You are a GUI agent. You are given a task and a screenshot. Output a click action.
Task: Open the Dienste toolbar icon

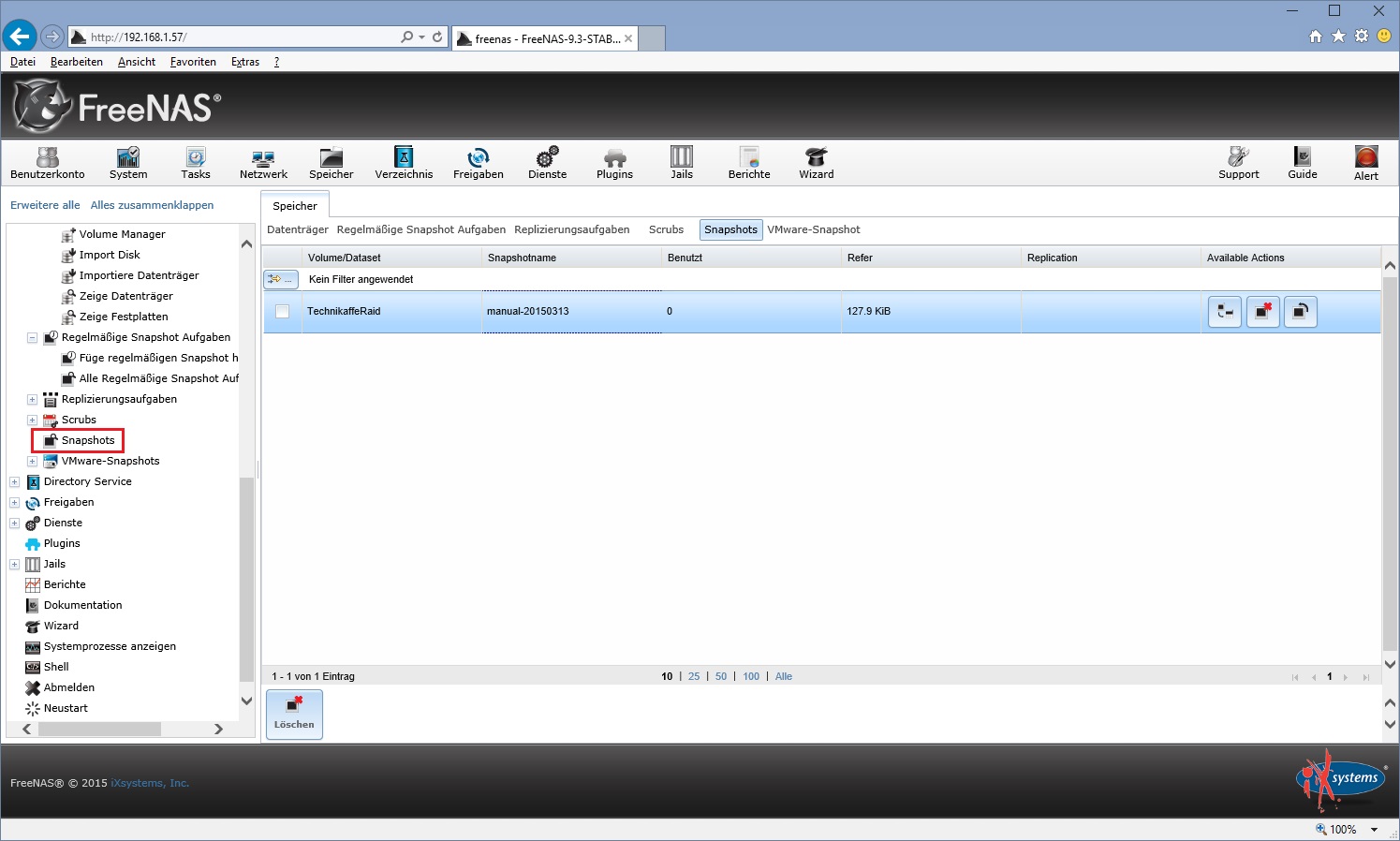(x=548, y=163)
